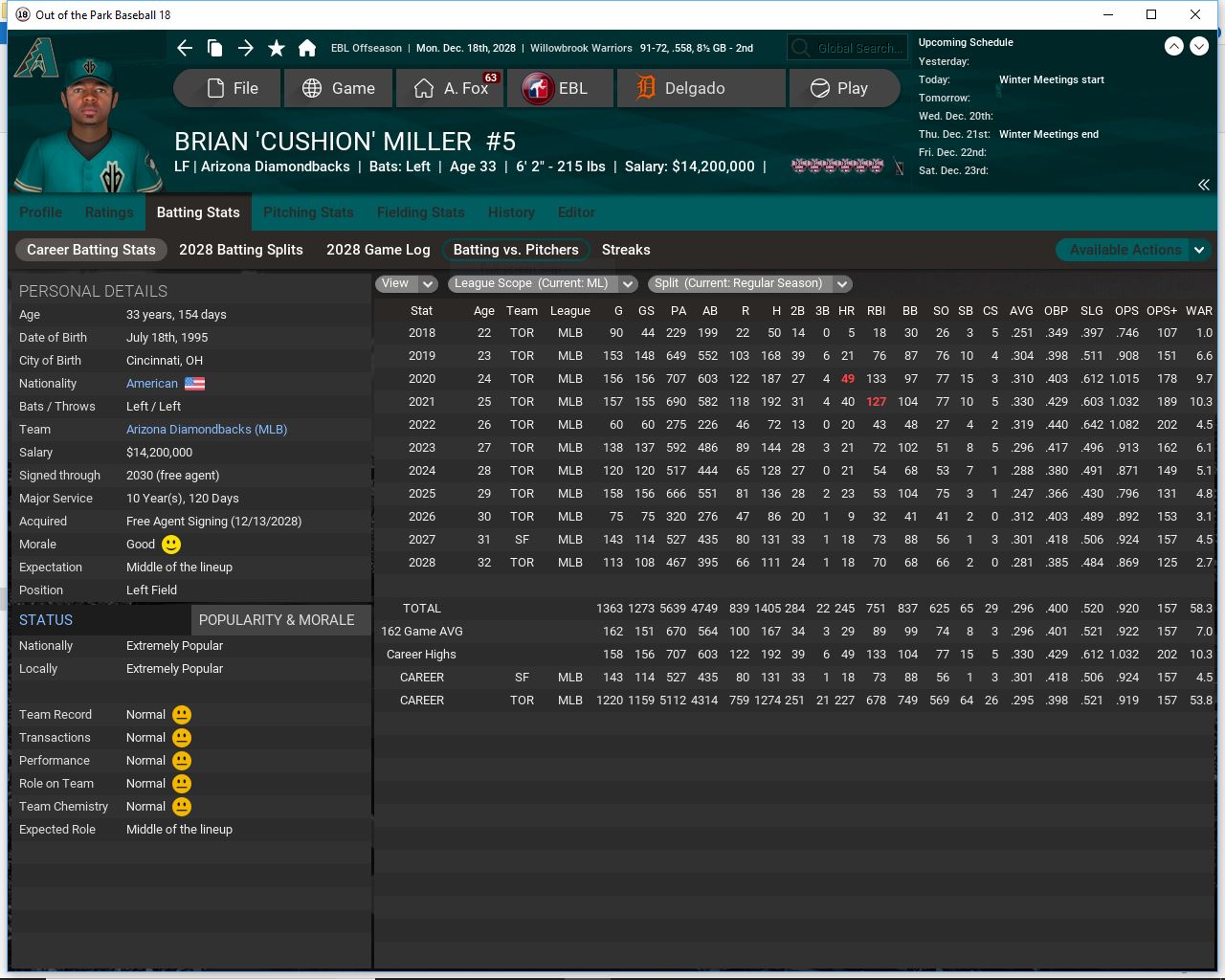
Task: Click the forward arrow navigation icon
Action: pos(246,48)
